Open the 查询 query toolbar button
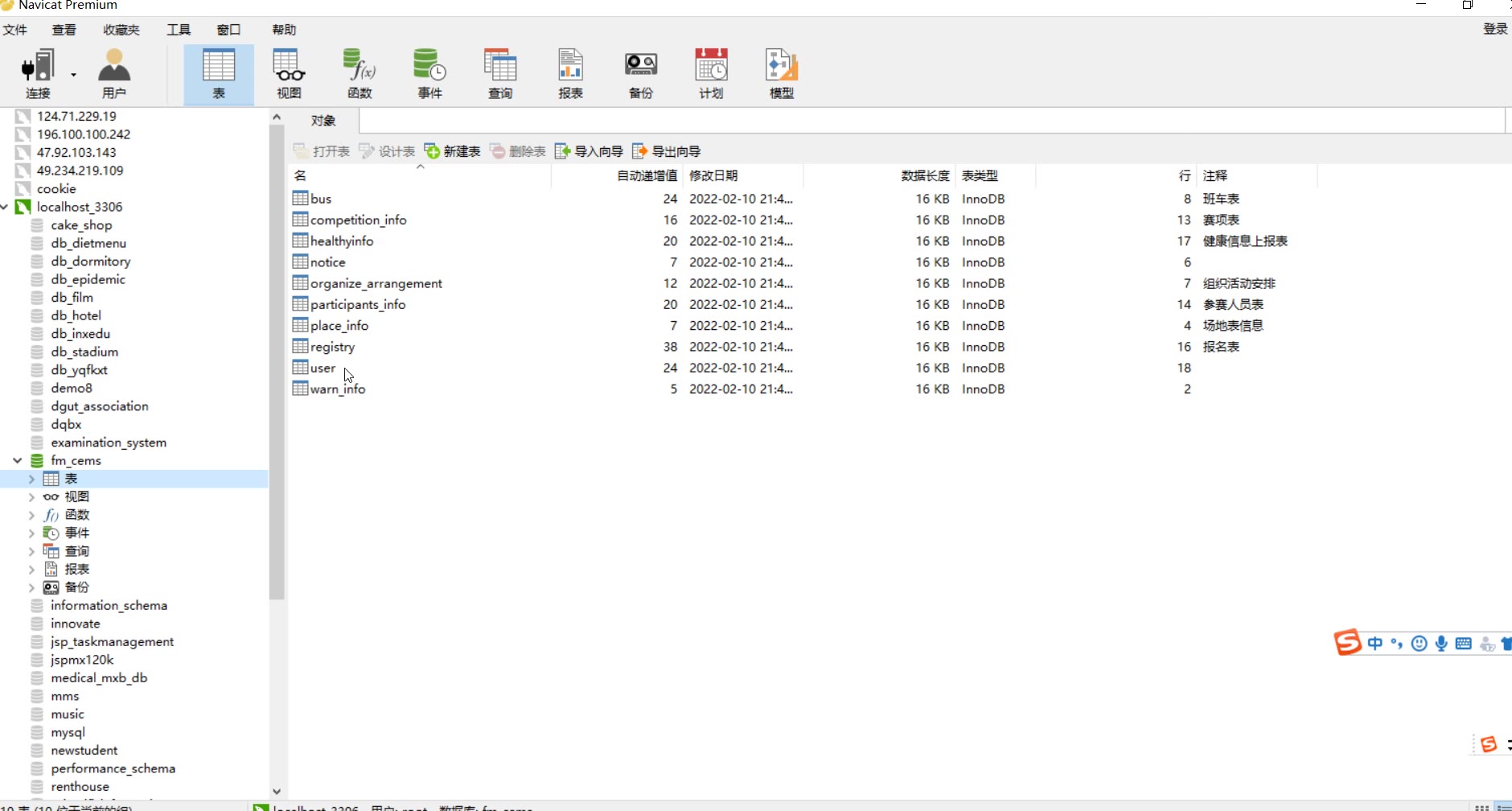Screen dimensions: 1512x811 [500, 74]
